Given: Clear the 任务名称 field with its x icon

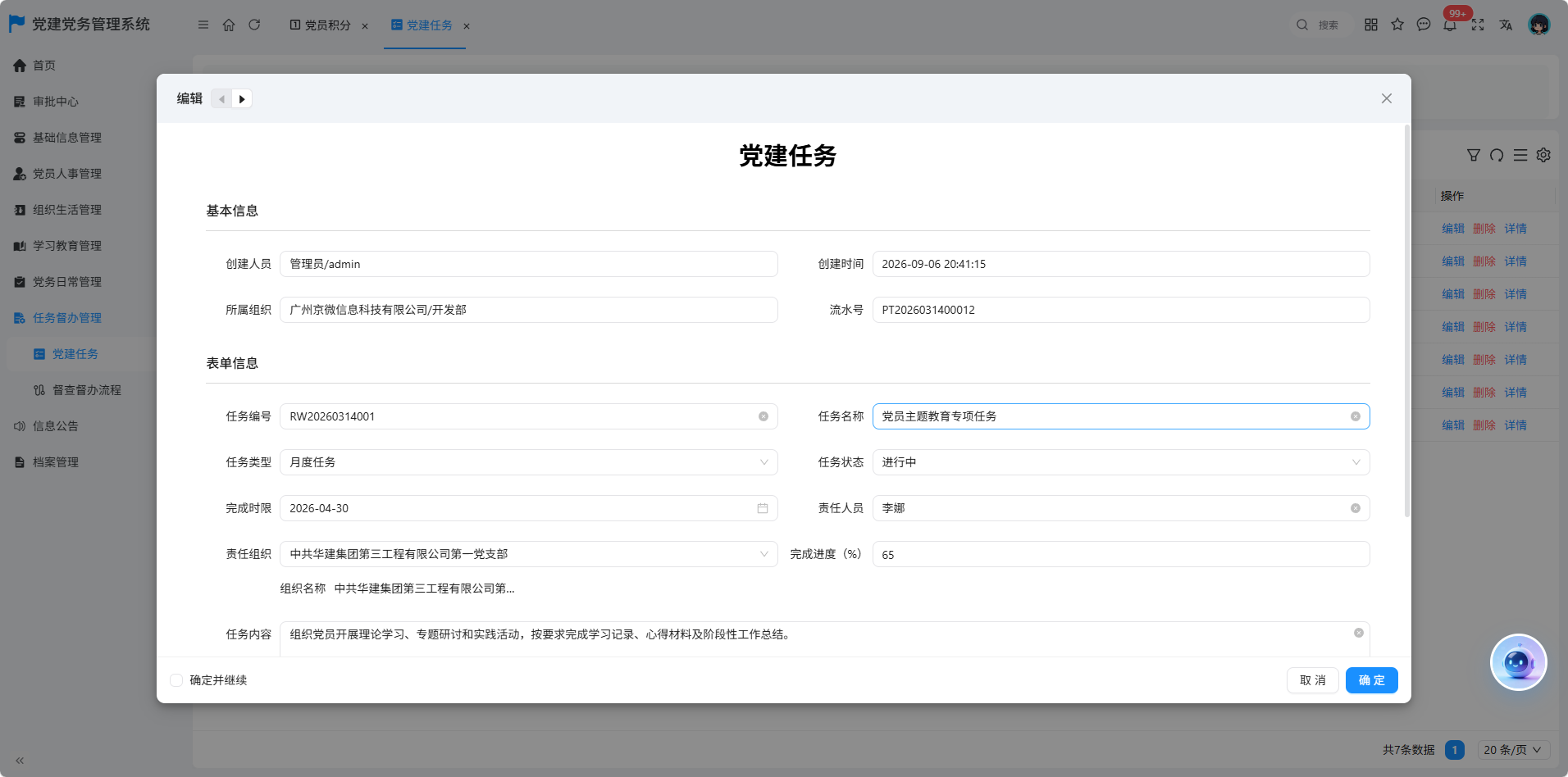Looking at the screenshot, I should click(x=1356, y=416).
